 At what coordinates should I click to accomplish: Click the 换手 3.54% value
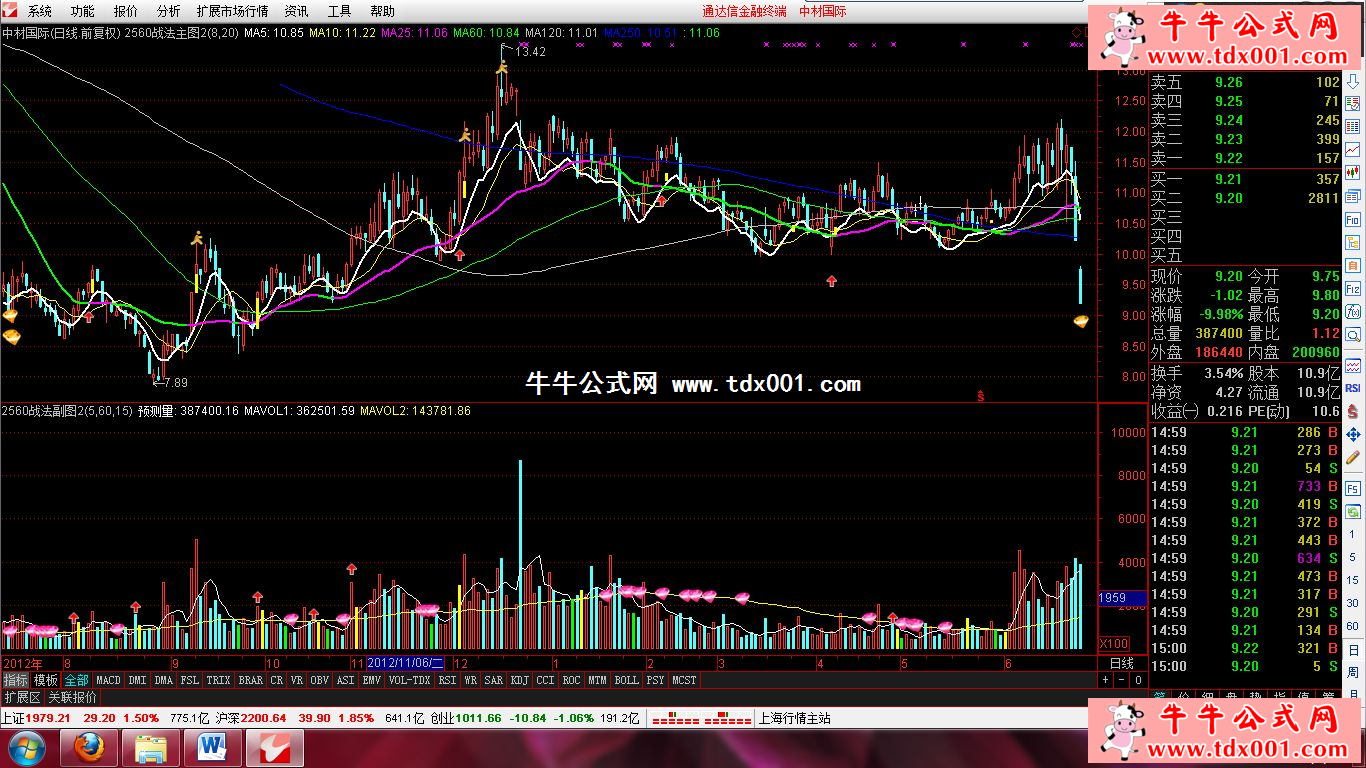click(1223, 373)
